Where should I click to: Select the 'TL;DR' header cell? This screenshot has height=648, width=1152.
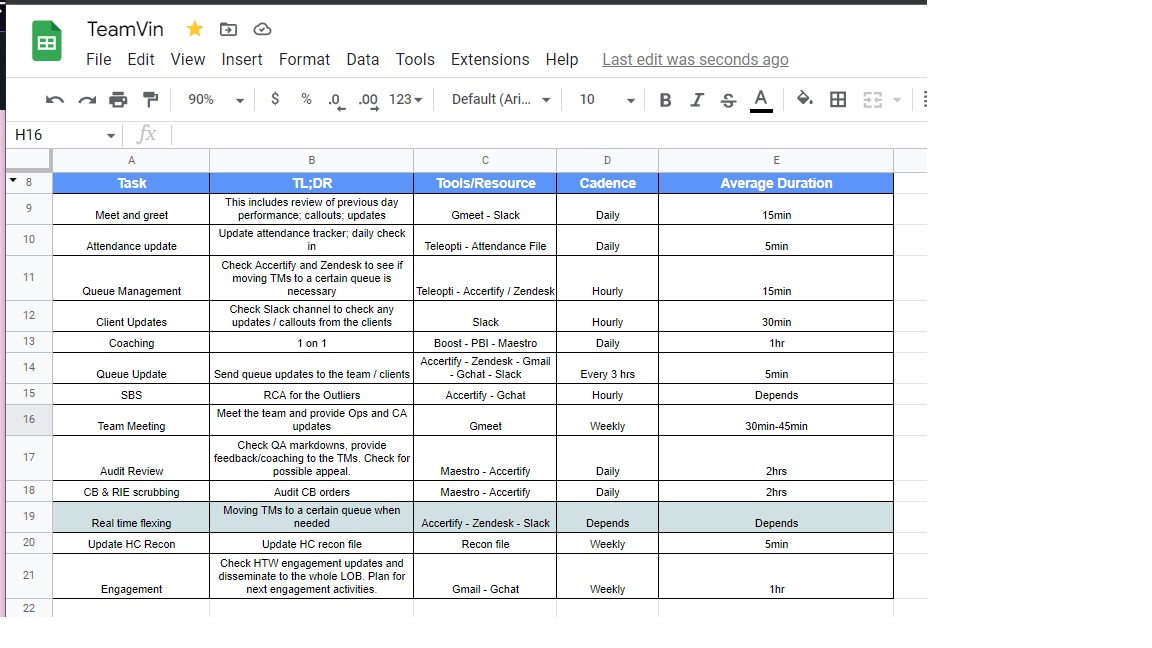[312, 183]
